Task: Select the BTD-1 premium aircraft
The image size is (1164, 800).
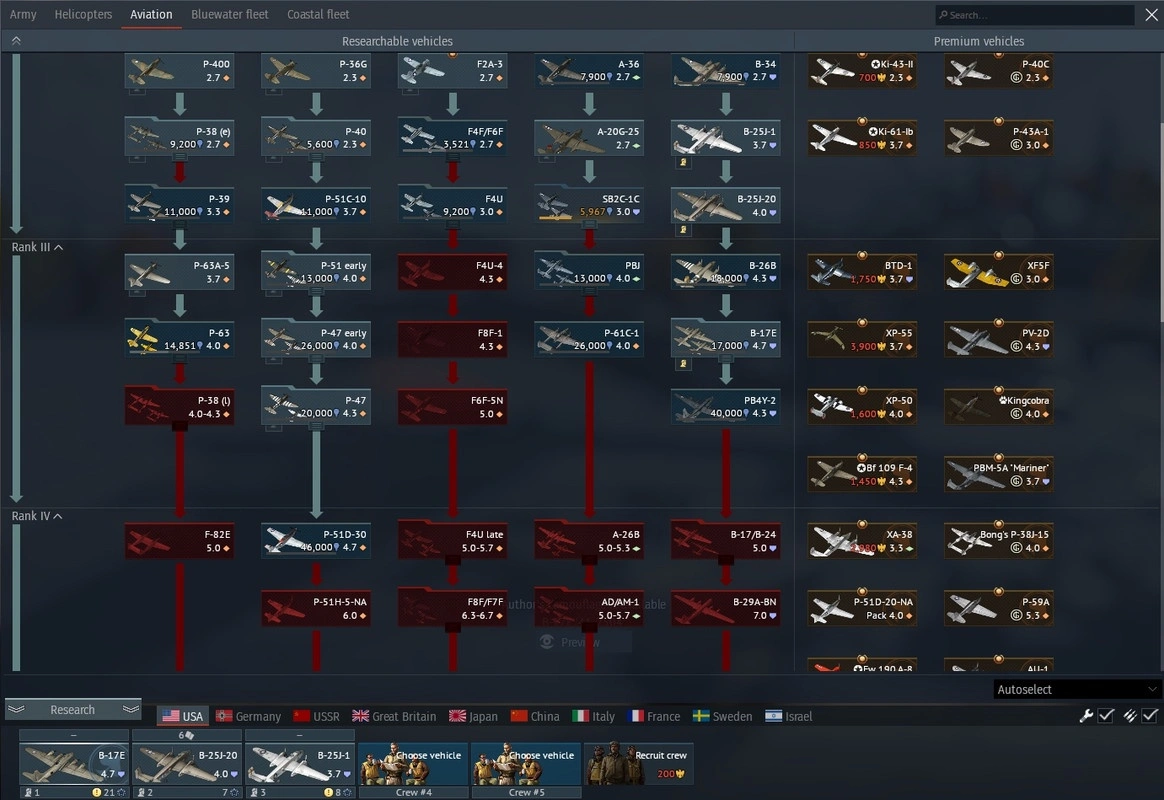Action: 861,272
